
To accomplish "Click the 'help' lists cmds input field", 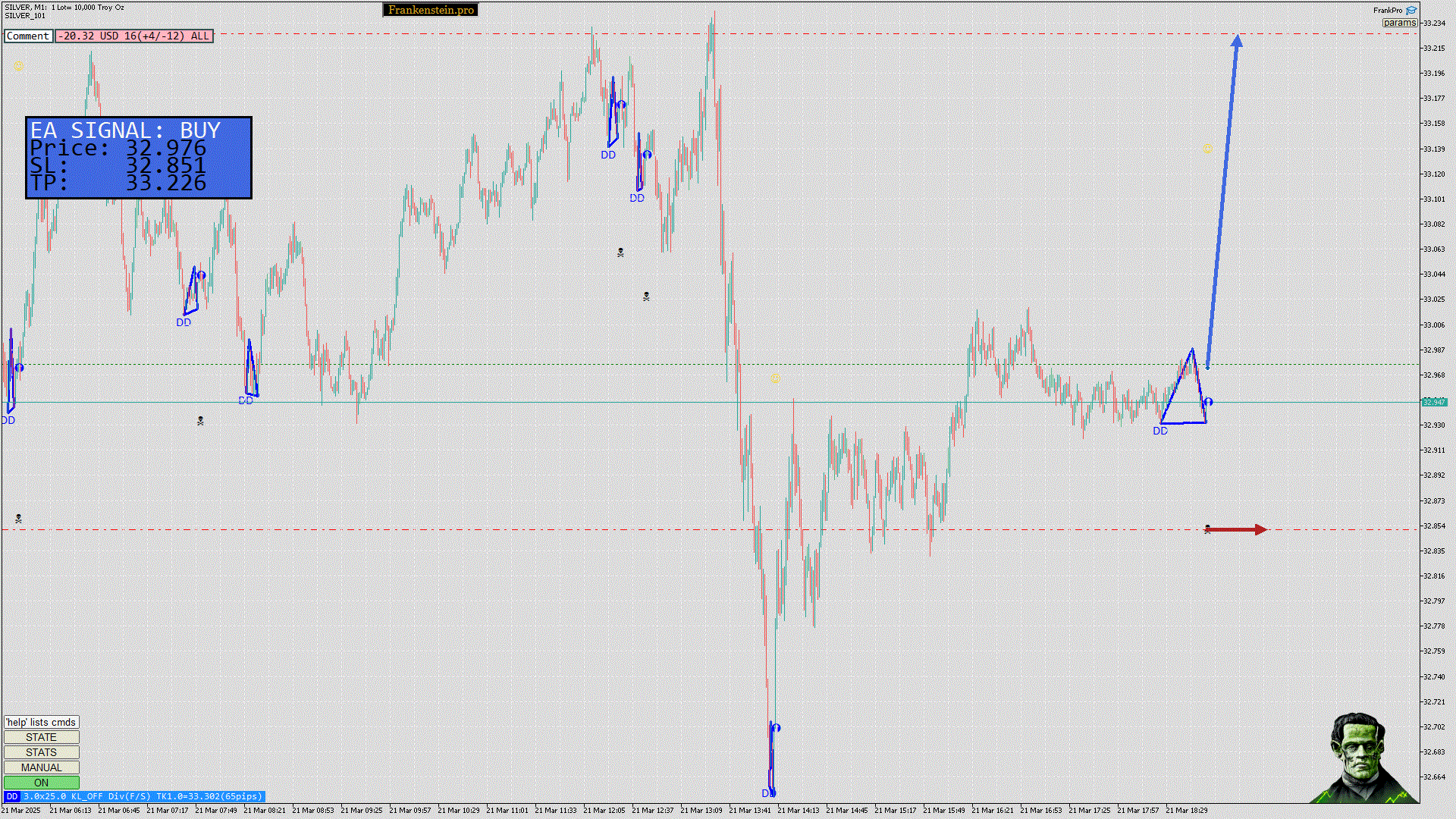I will point(41,722).
